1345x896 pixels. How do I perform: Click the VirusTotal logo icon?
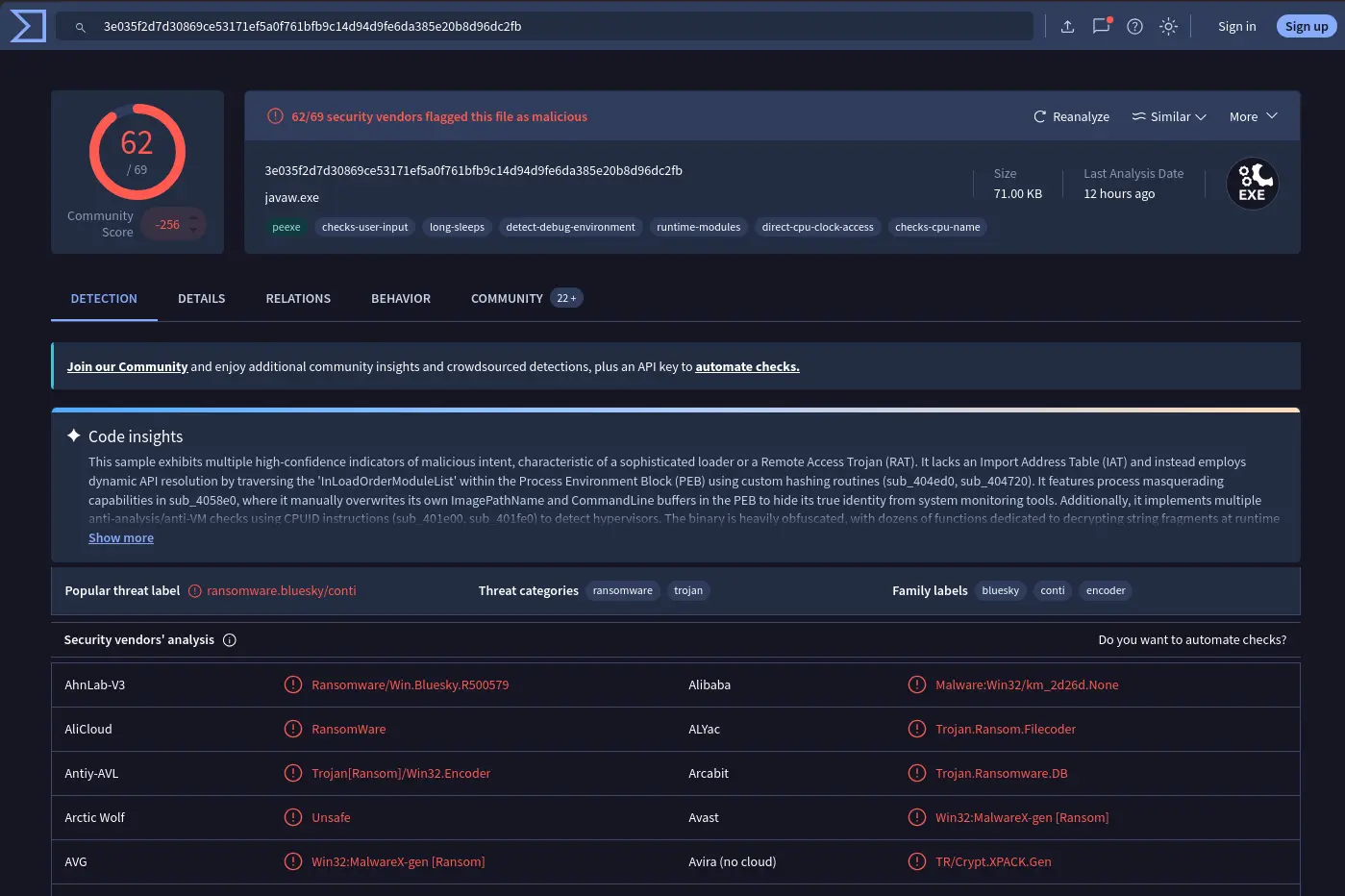click(x=28, y=26)
